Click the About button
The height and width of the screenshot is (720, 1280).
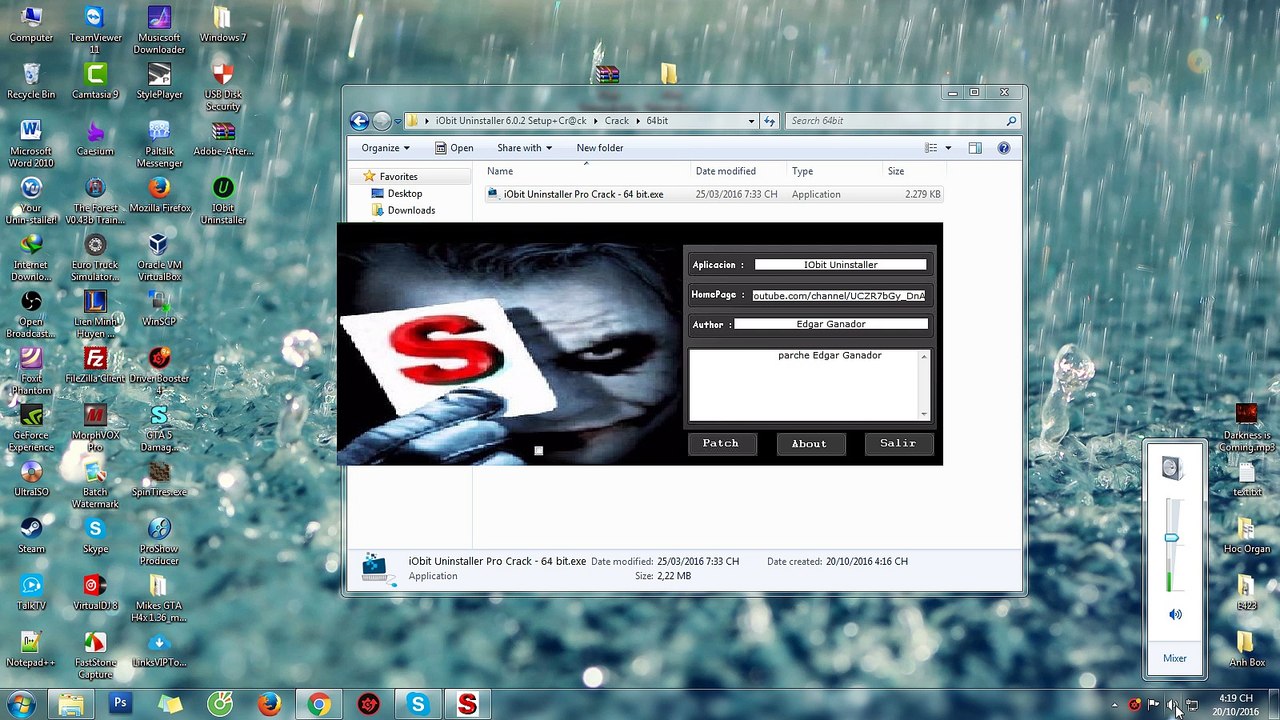809,443
